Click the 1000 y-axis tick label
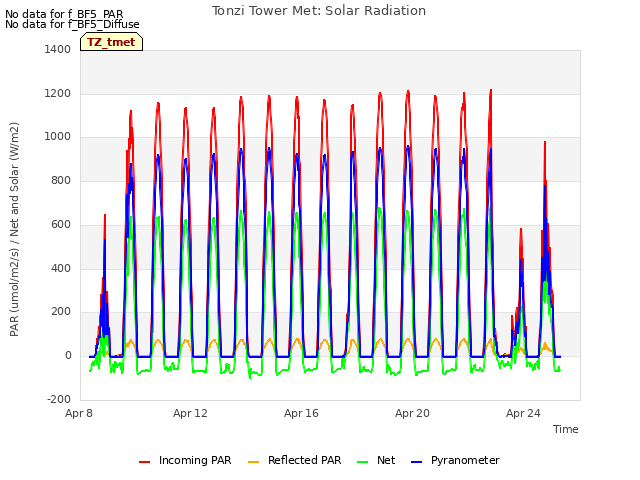640x480 pixels. tap(58, 137)
